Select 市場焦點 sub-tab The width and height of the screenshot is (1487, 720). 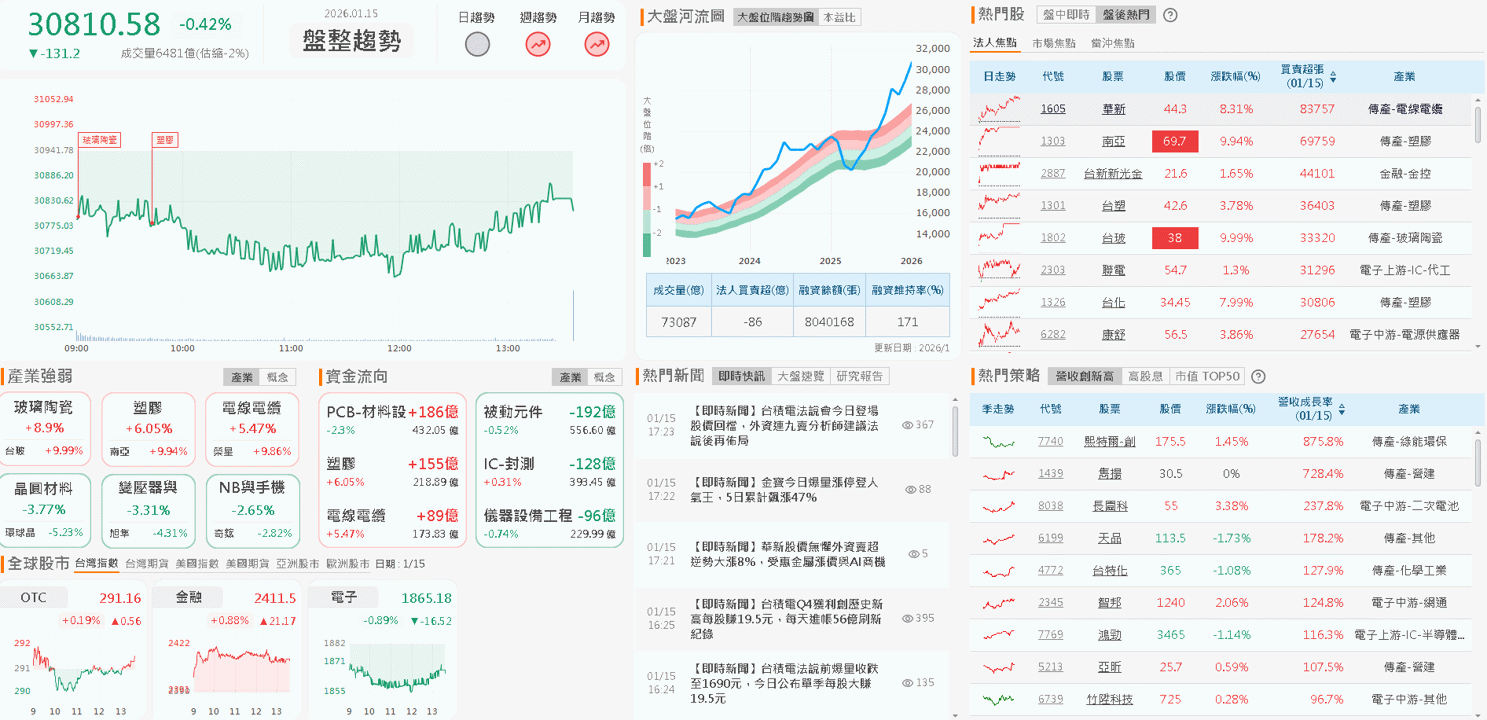pos(1054,43)
